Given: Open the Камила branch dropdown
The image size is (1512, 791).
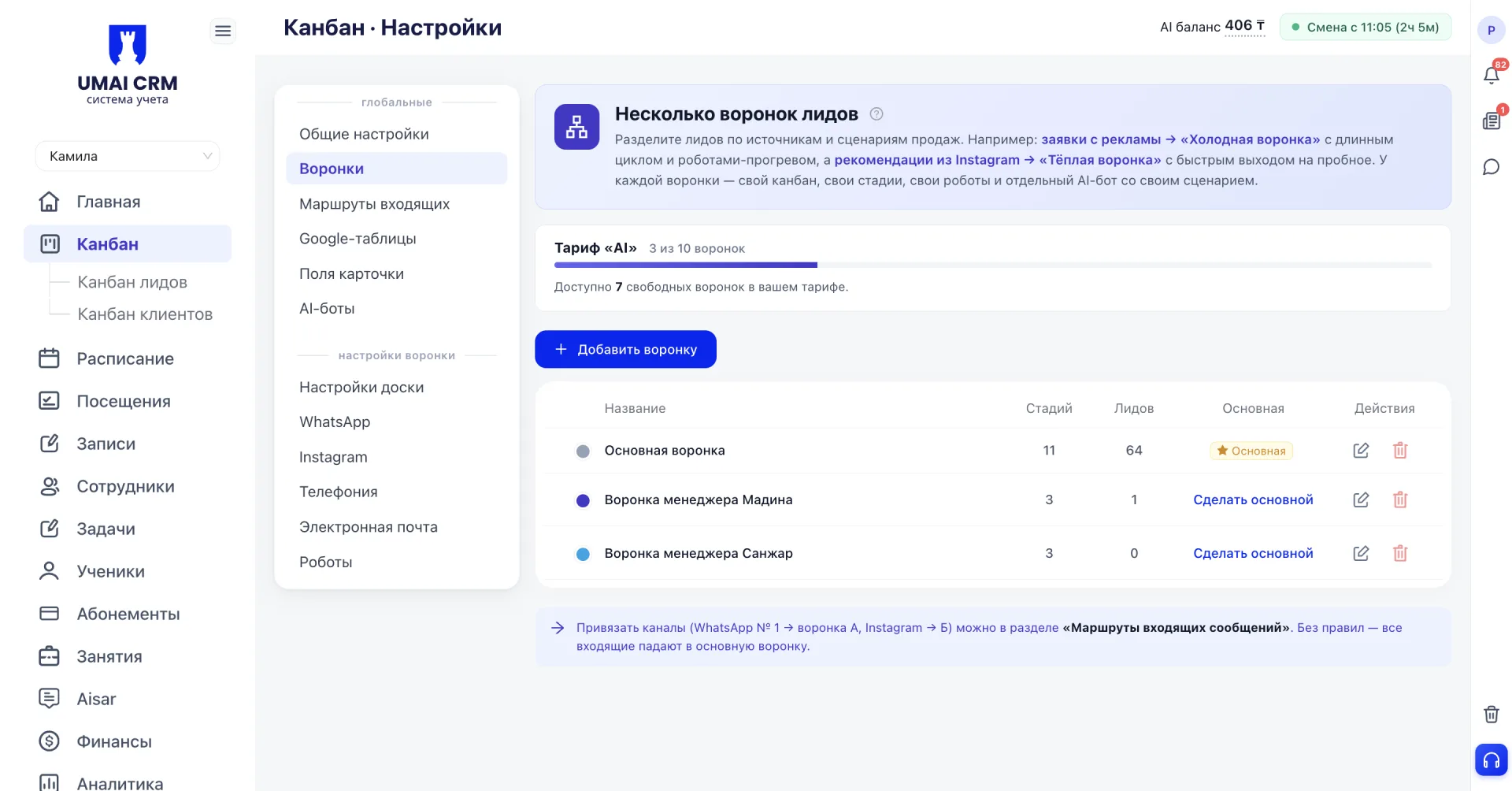Looking at the screenshot, I should pos(128,156).
